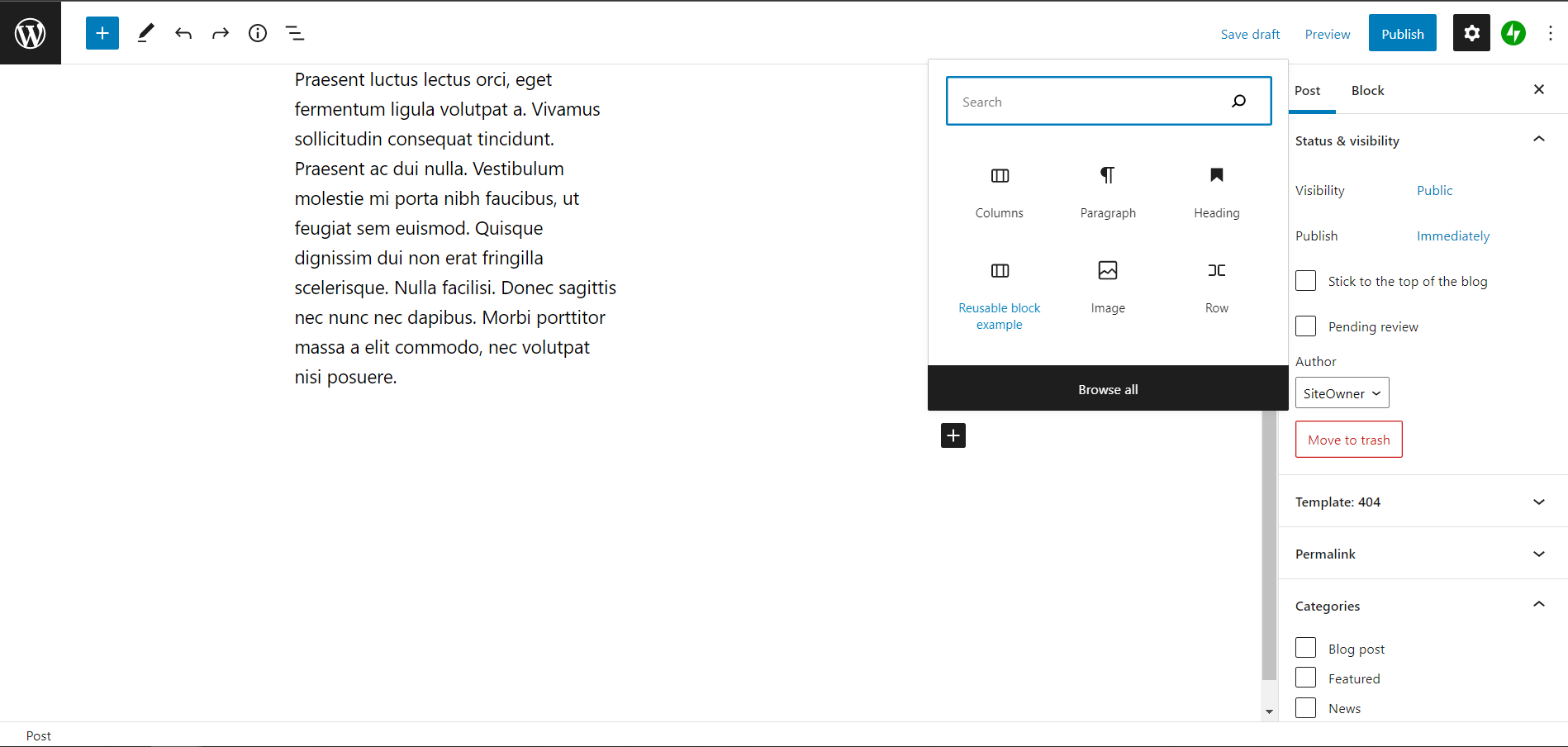This screenshot has width=1568, height=747.
Task: Add a Heading block
Action: point(1215,192)
